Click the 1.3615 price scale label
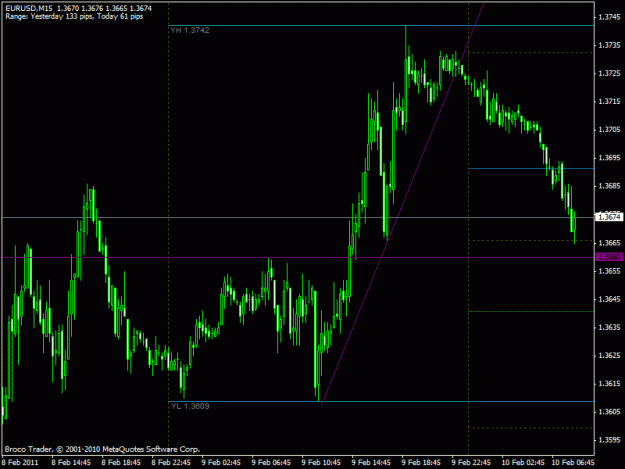The height and width of the screenshot is (469, 625). click(609, 384)
